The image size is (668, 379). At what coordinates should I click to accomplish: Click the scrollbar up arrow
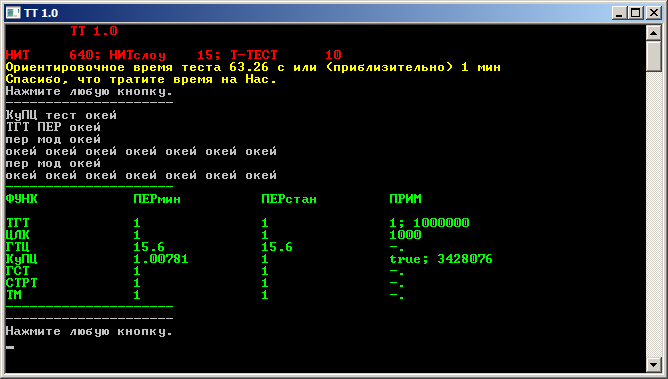coord(654,33)
